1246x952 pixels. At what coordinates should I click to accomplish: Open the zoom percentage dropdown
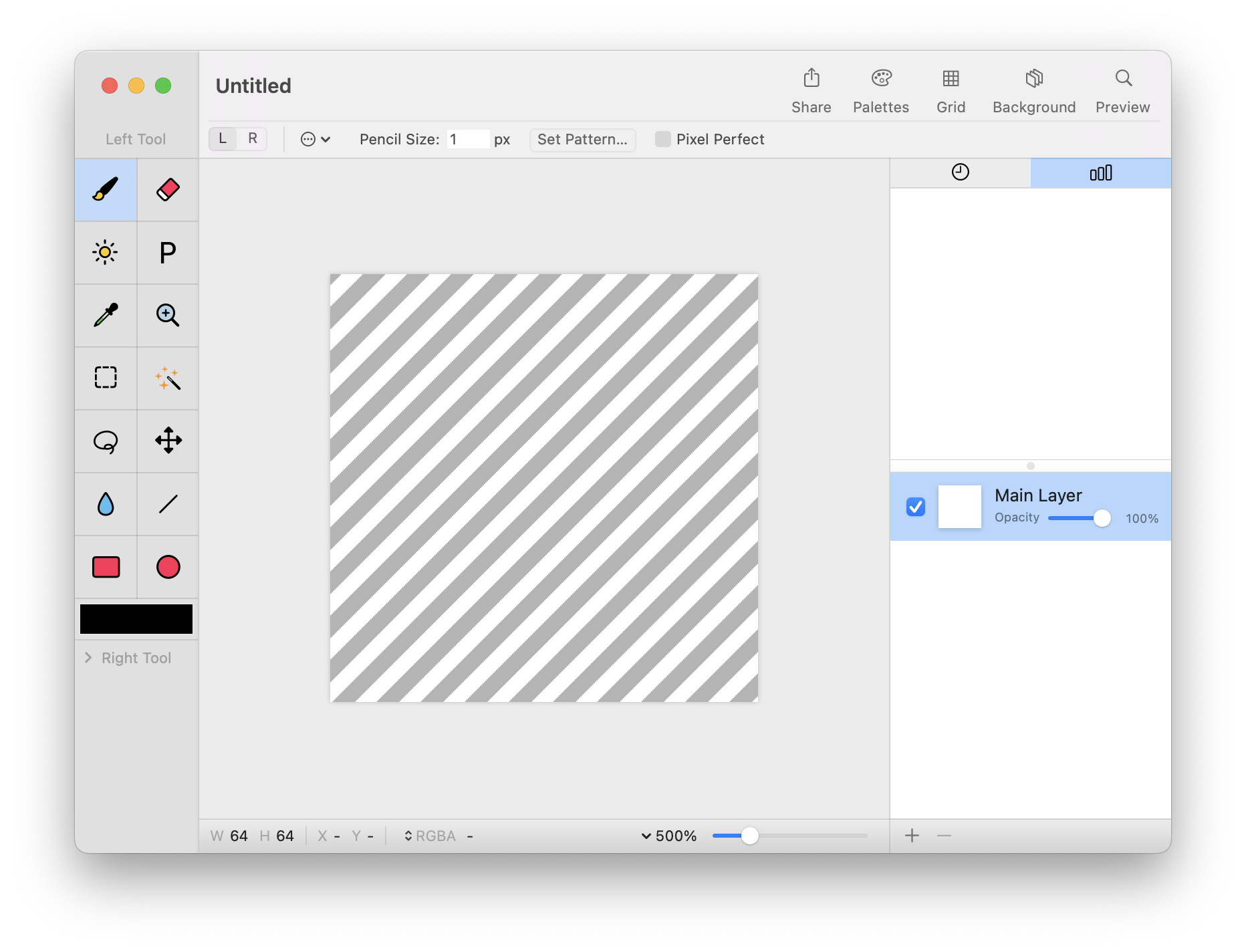tap(668, 836)
